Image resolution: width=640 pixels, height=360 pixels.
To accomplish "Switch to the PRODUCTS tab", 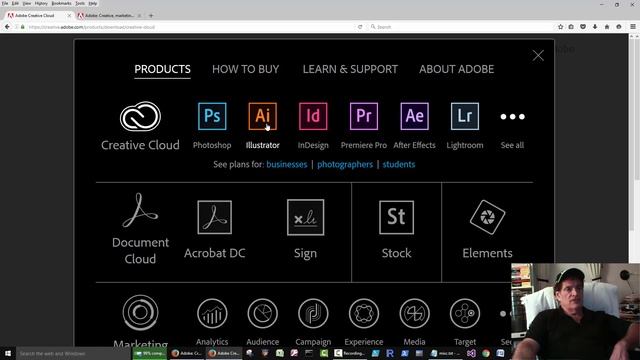I will [x=162, y=69].
